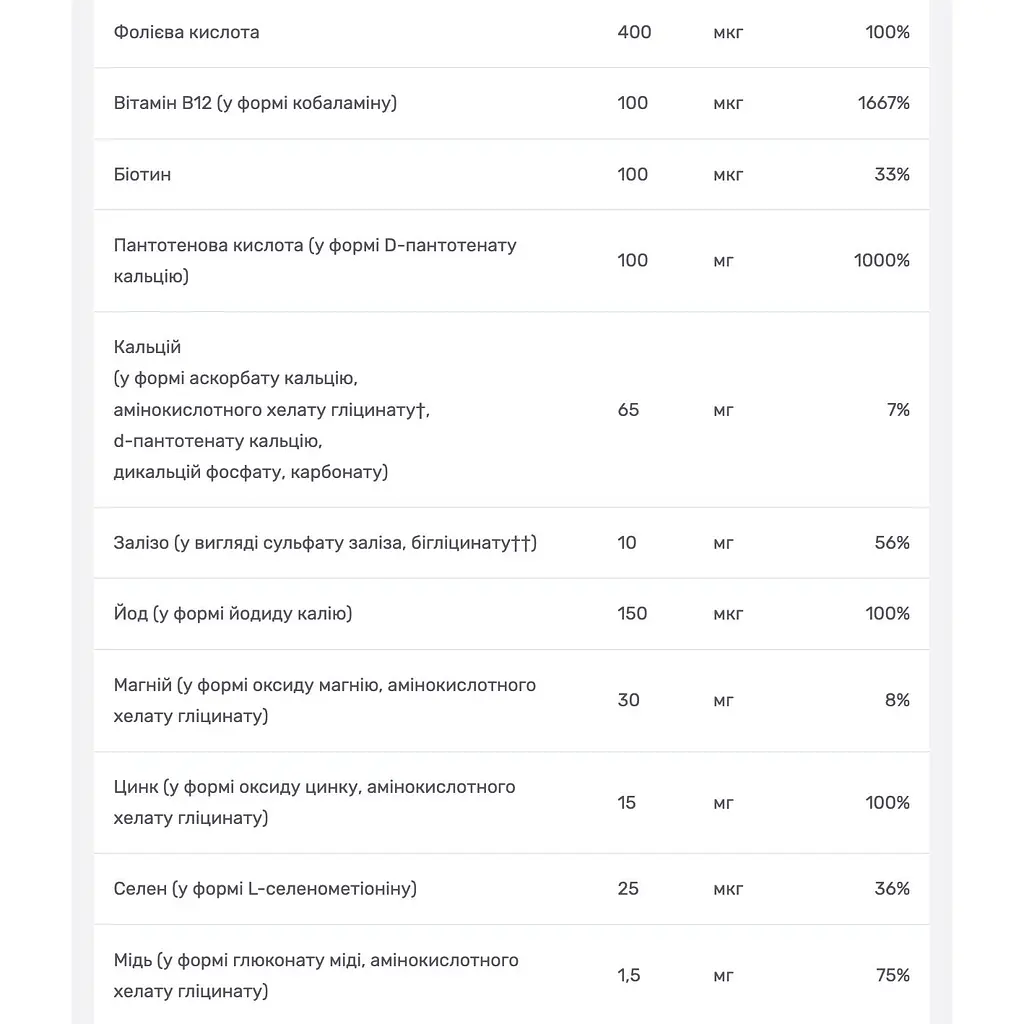Select the мкг unit in the selenium row
Viewport: 1024px width, 1024px height.
[728, 889]
